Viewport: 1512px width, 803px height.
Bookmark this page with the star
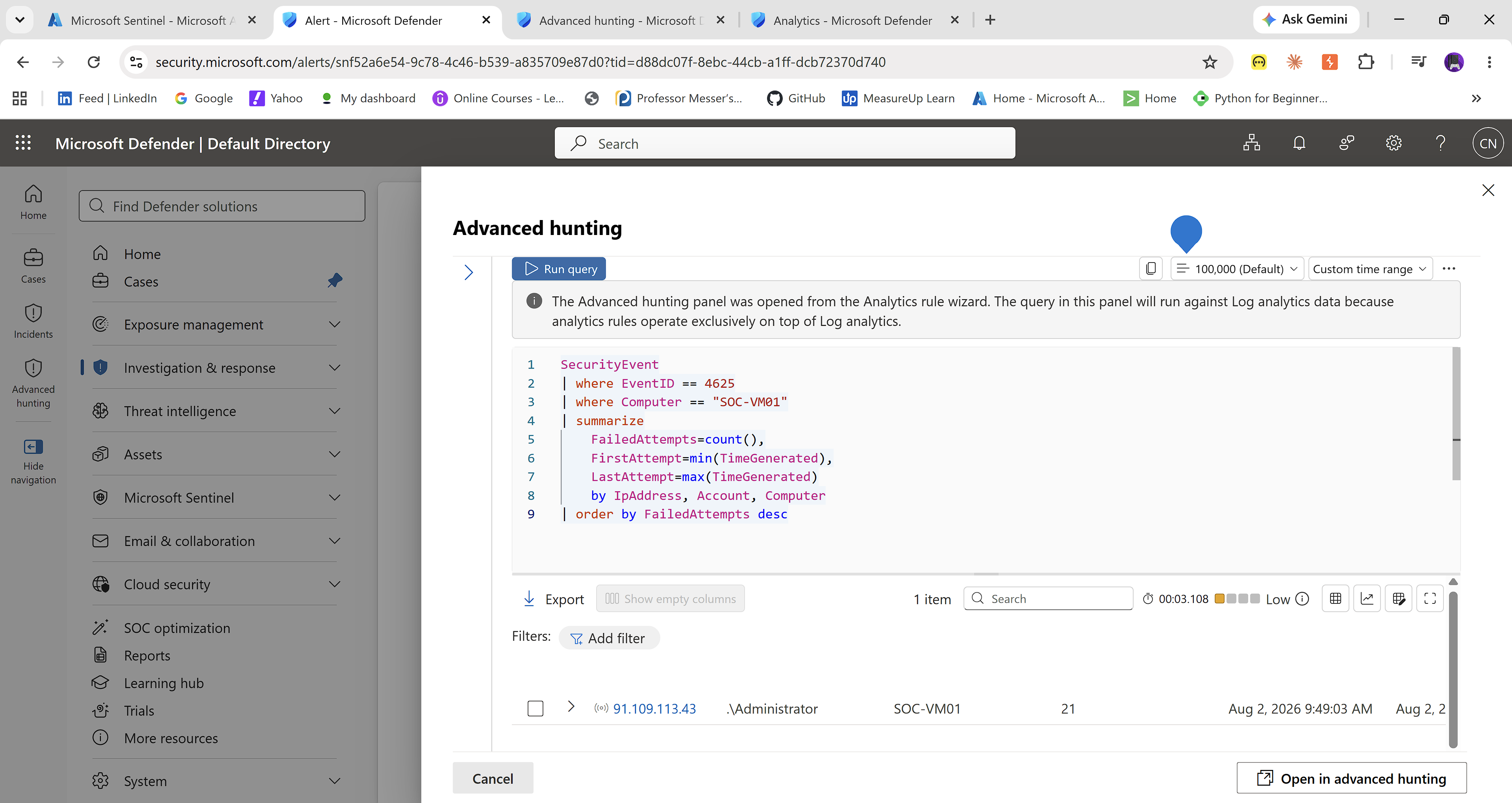1210,62
